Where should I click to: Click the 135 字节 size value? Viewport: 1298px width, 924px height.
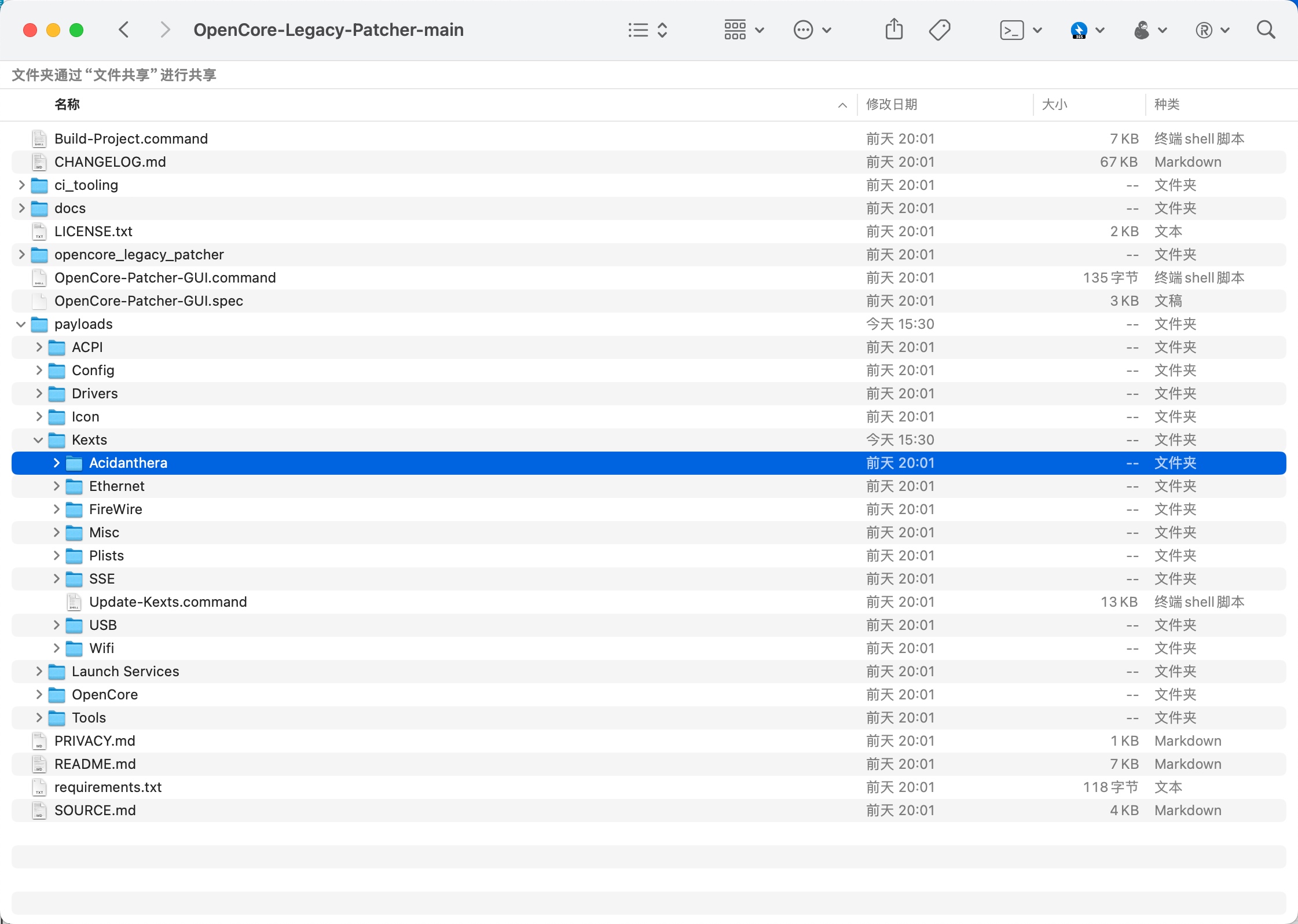coord(1111,278)
